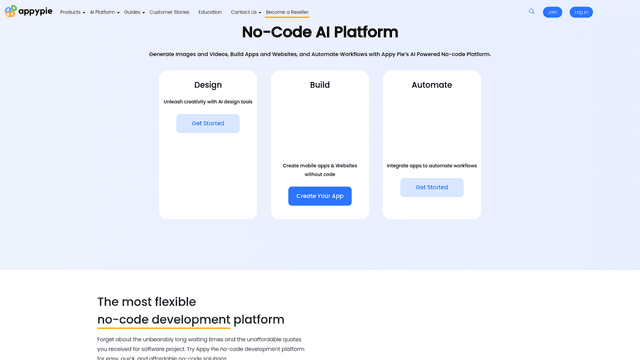Click the Join button

[x=552, y=12]
